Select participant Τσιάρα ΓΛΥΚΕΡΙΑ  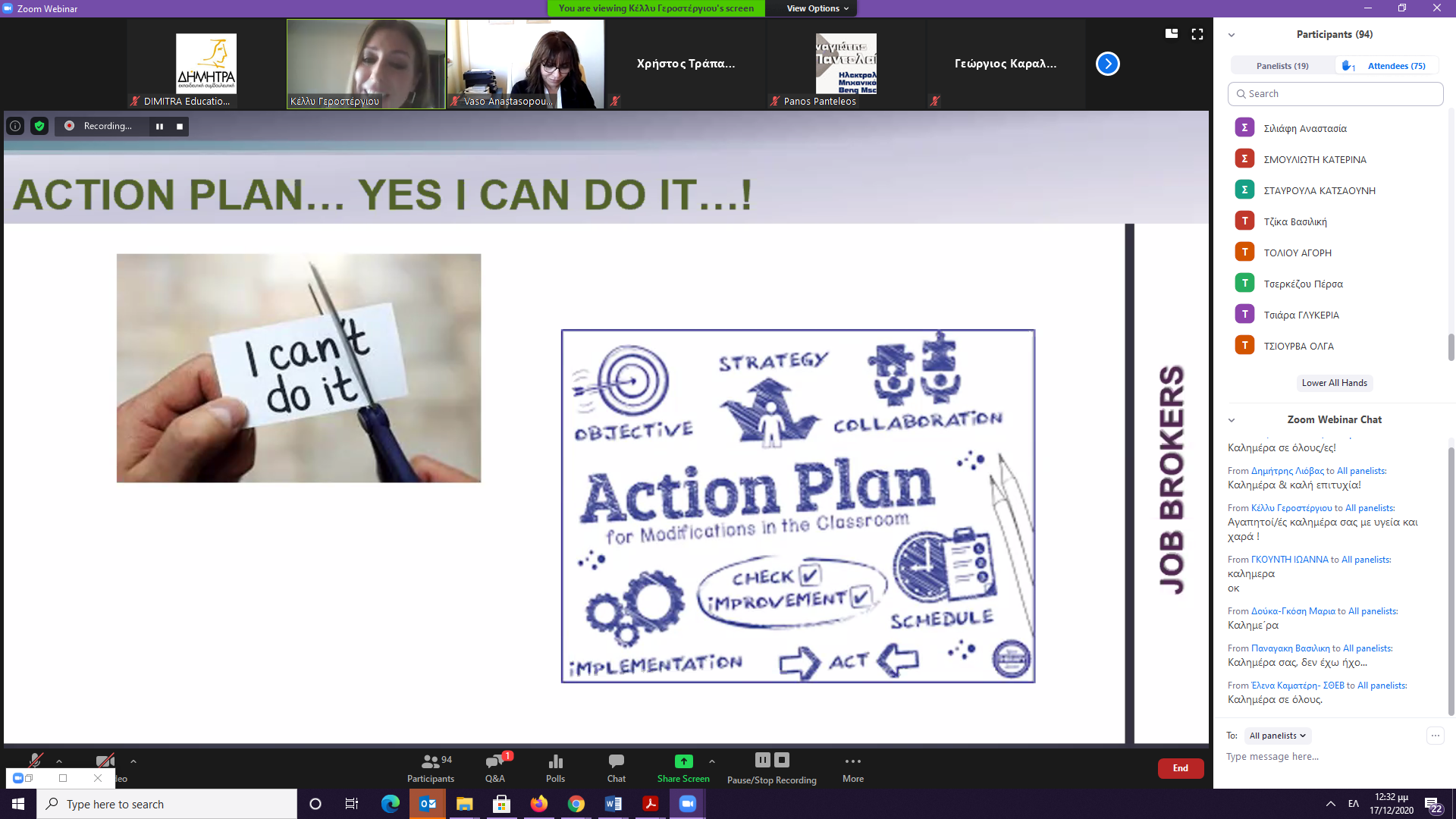1335,315
